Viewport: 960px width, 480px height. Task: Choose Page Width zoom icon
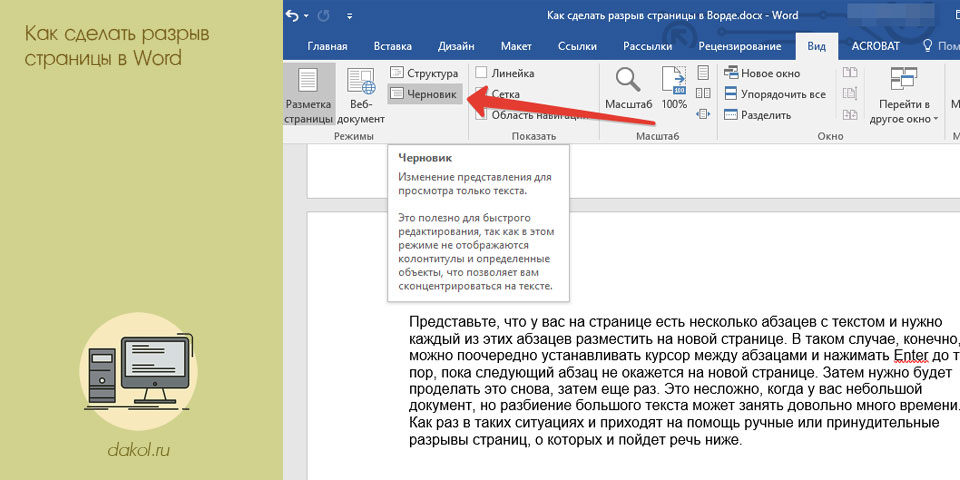[x=703, y=113]
